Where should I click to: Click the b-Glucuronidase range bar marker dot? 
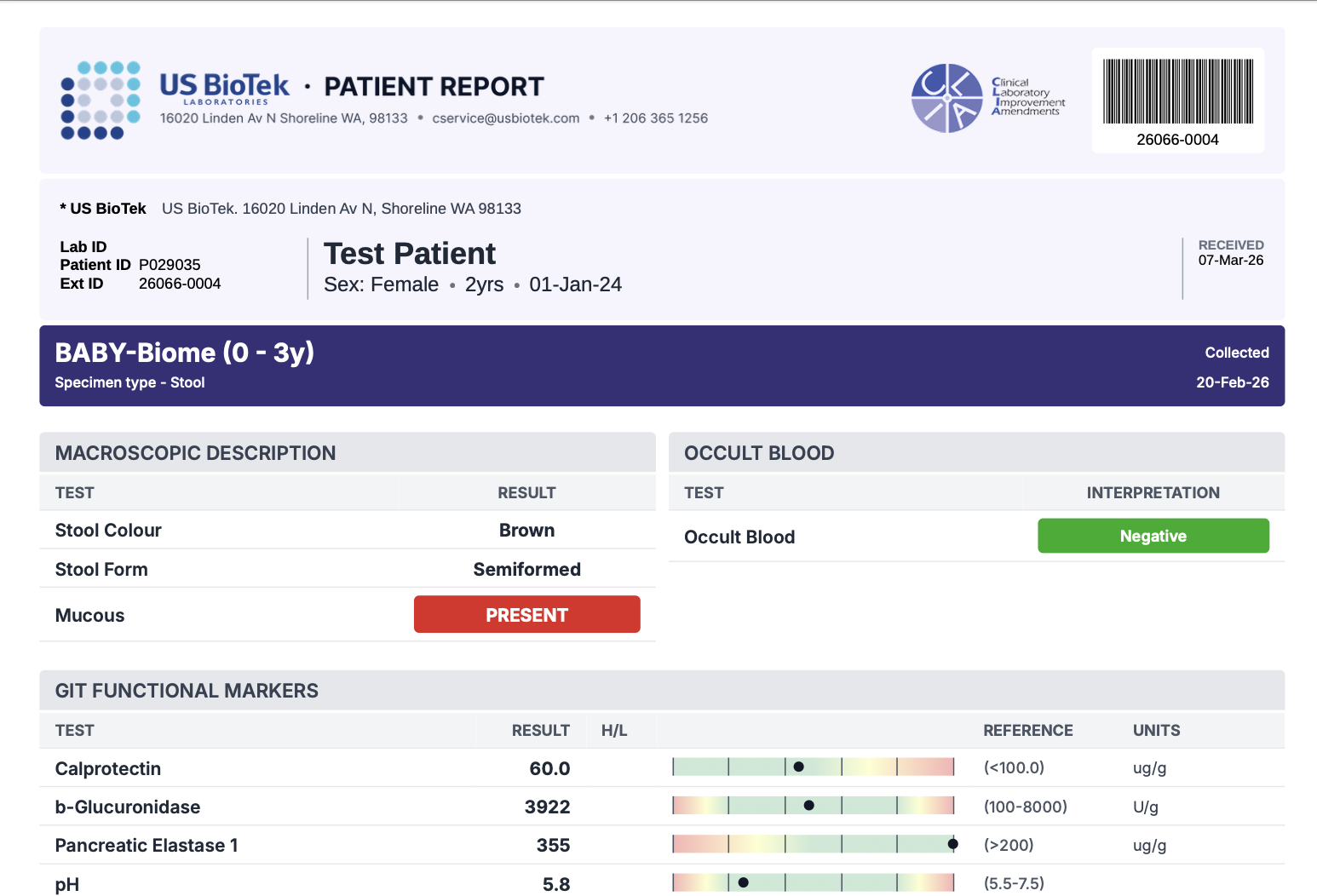pyautogui.click(x=808, y=806)
